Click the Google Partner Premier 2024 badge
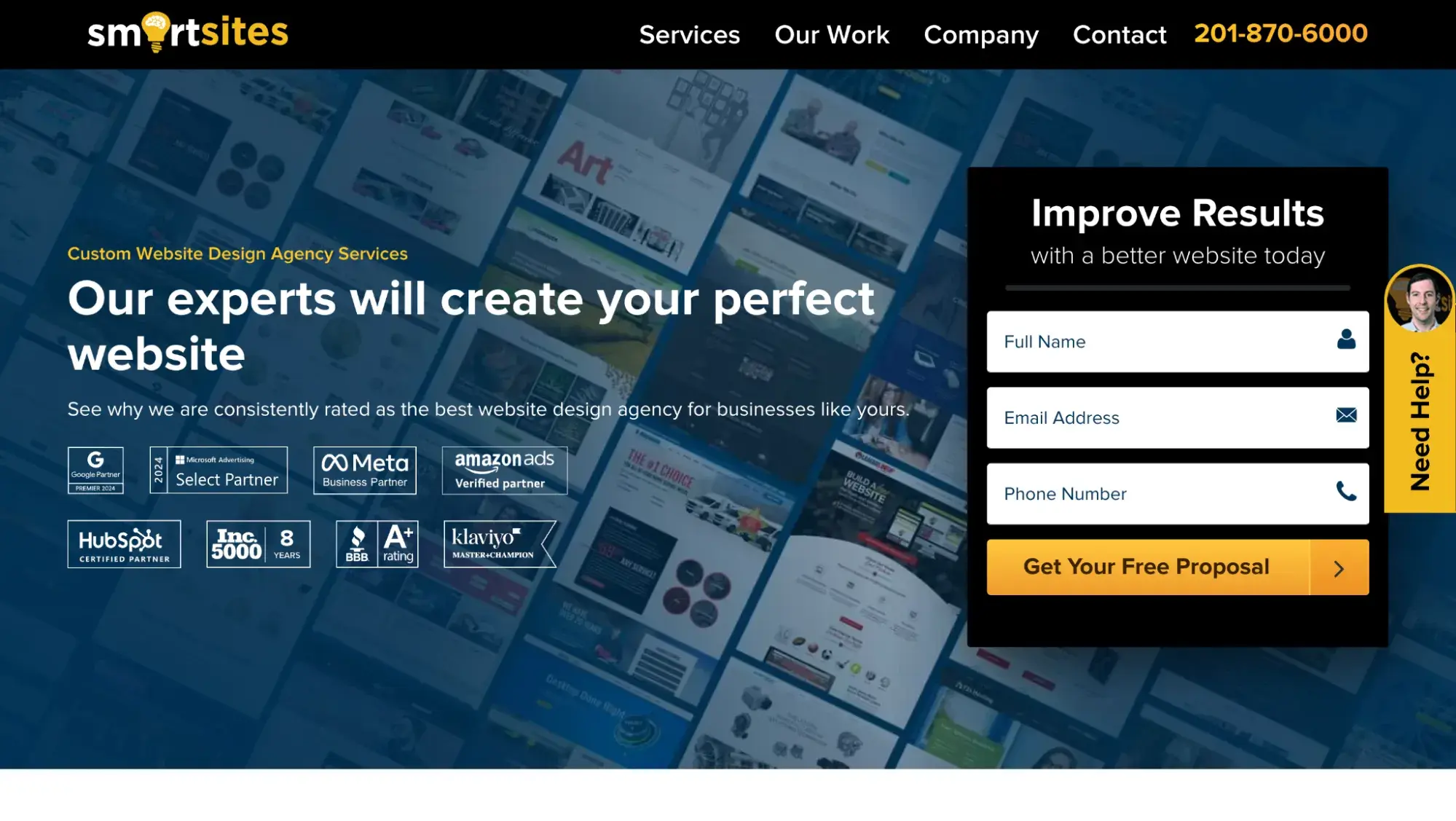Viewport: 1456px width, 821px height. [x=95, y=470]
